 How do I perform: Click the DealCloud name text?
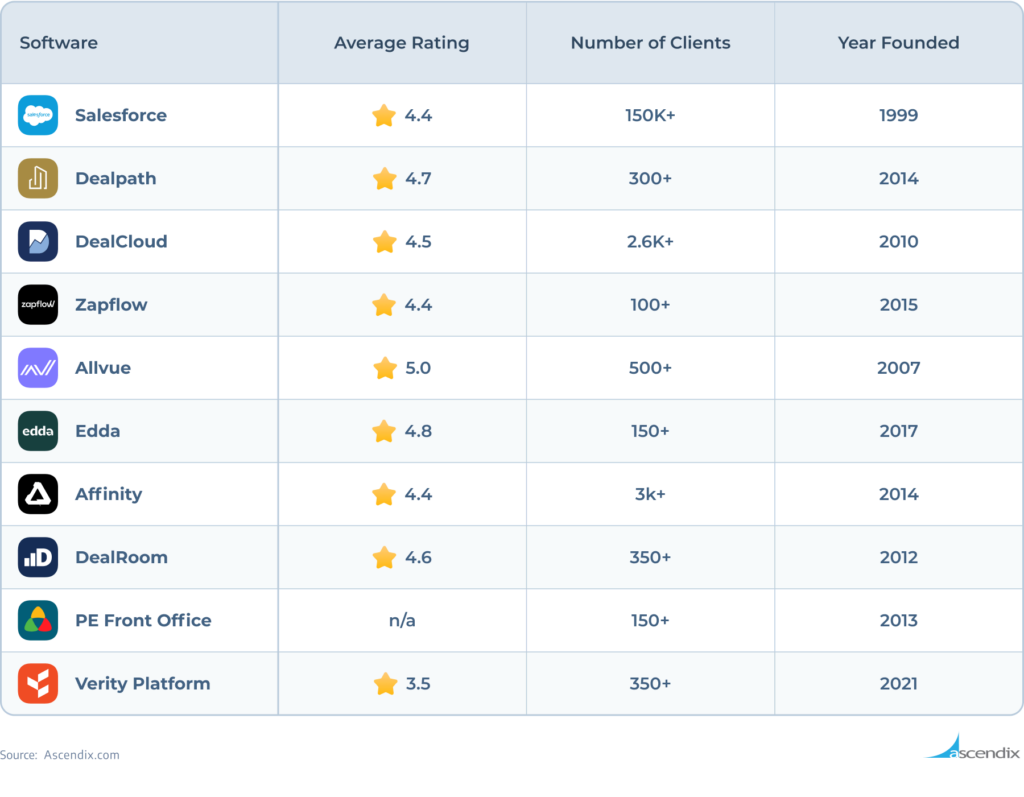(x=121, y=242)
